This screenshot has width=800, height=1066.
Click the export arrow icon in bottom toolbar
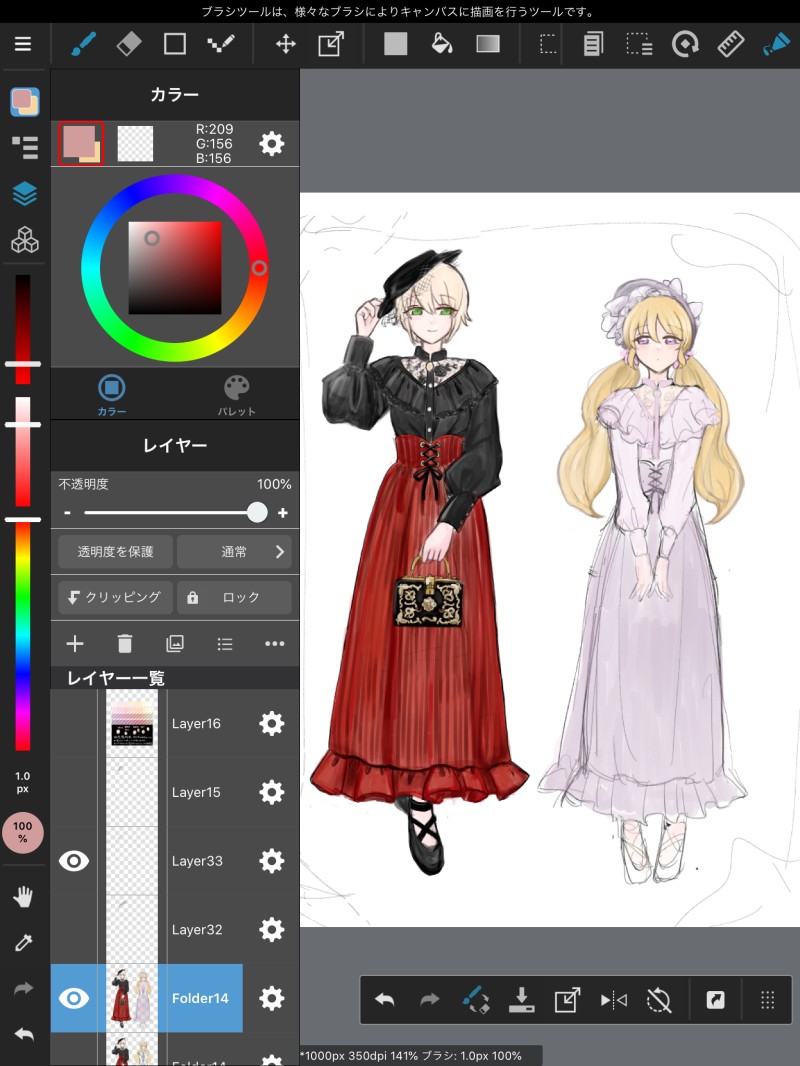pyautogui.click(x=567, y=999)
